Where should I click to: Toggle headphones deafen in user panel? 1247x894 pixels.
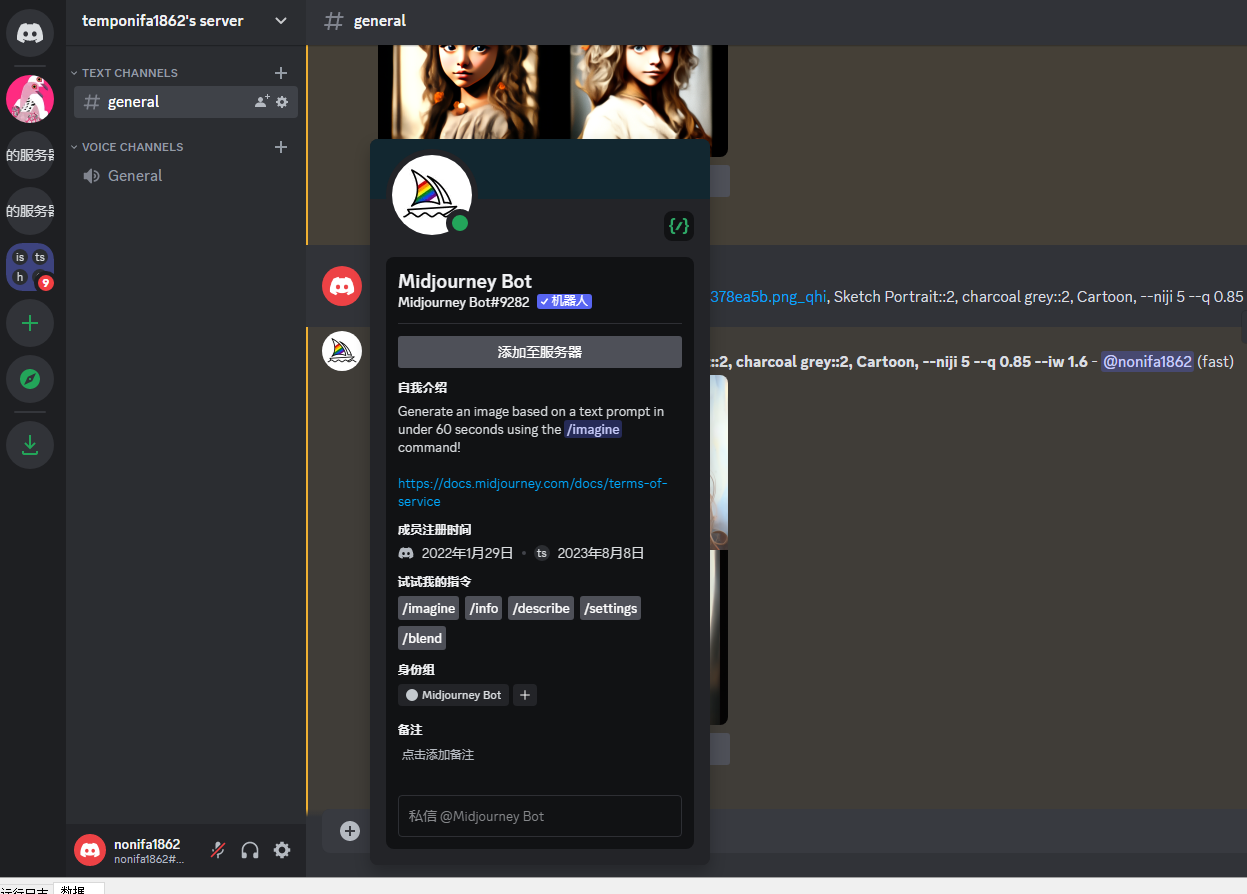tap(250, 850)
